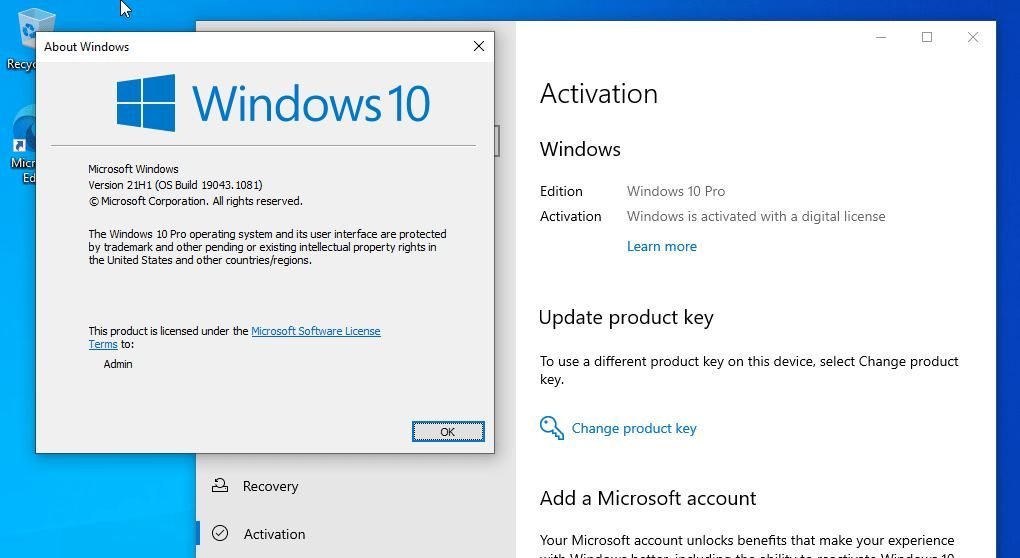Click the Activation page heading
Image resolution: width=1020 pixels, height=558 pixels.
click(x=598, y=94)
